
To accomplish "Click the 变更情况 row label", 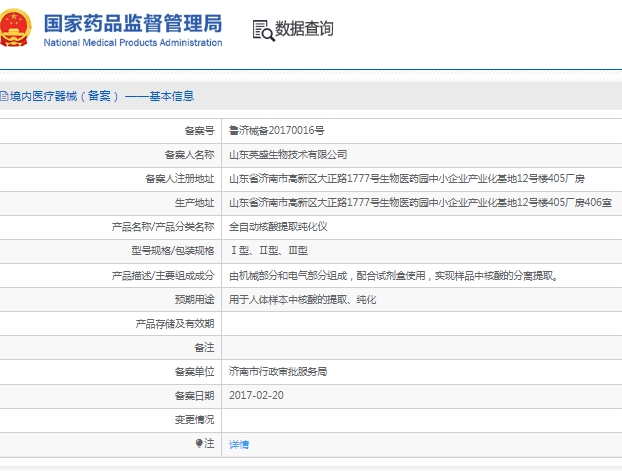I will [194, 419].
